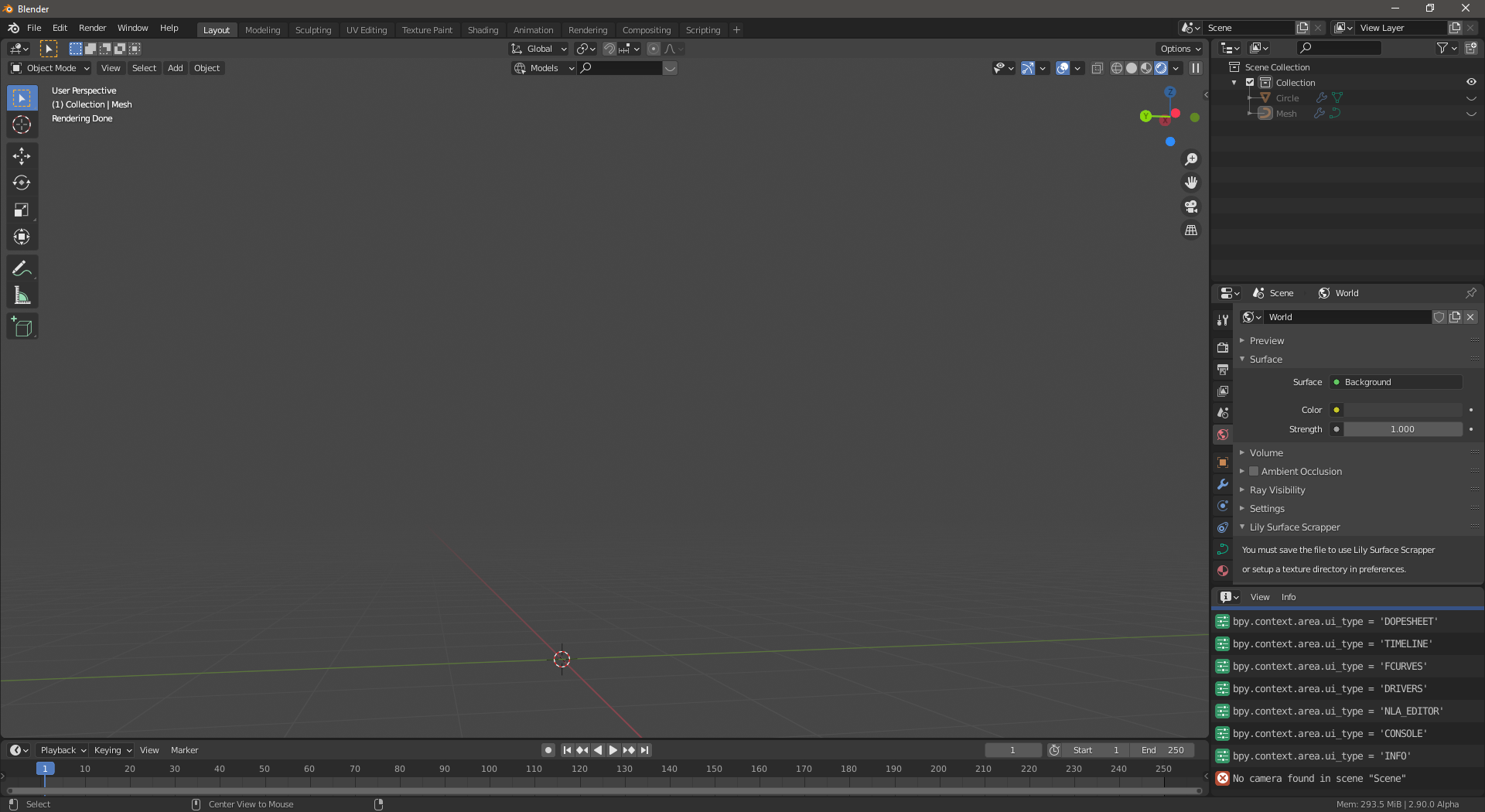This screenshot has width=1485, height=812.
Task: Hide the Collection using eye icon
Action: click(x=1471, y=82)
